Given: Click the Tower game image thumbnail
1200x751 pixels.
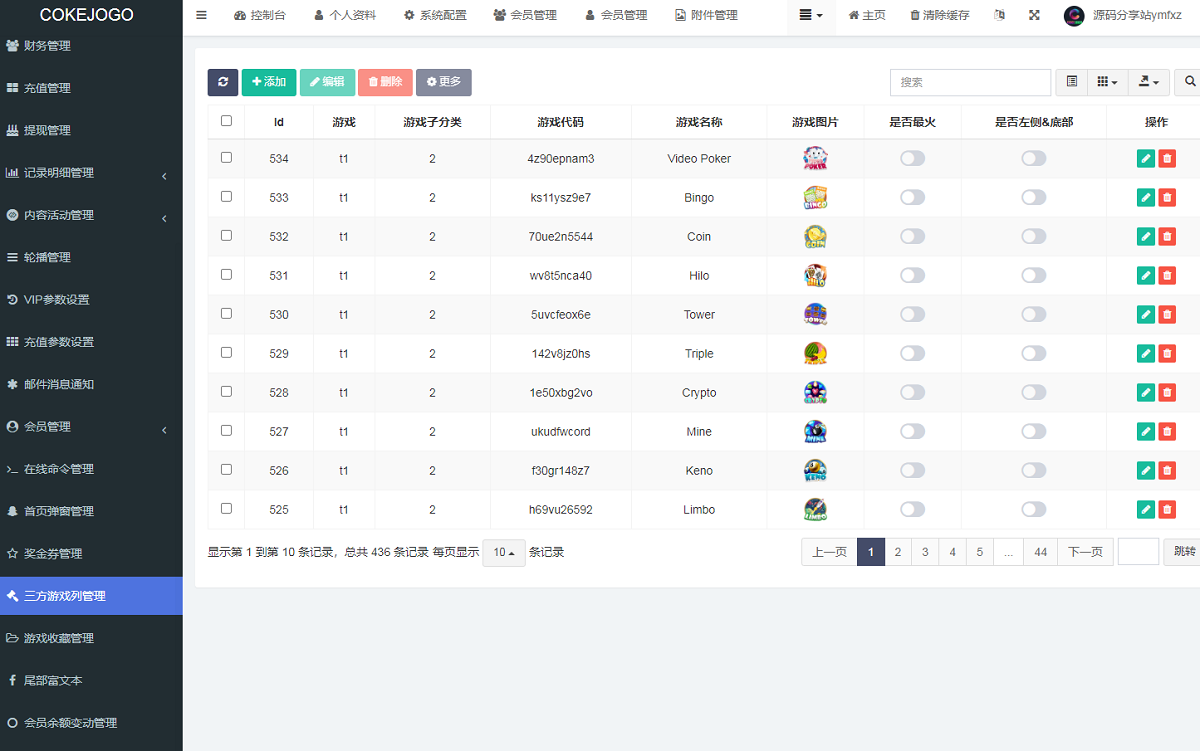Looking at the screenshot, I should click(x=815, y=314).
